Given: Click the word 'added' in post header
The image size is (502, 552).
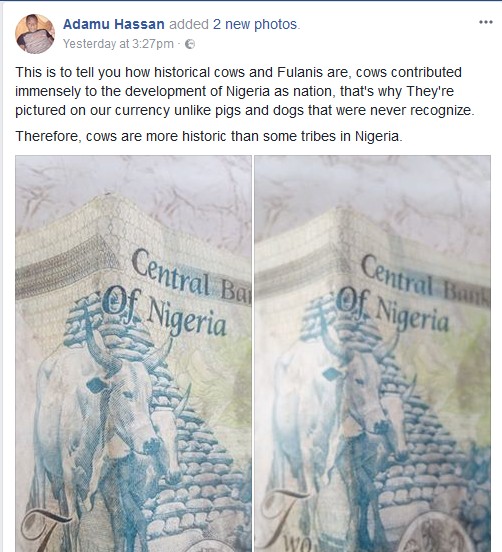Looking at the screenshot, I should (x=189, y=24).
